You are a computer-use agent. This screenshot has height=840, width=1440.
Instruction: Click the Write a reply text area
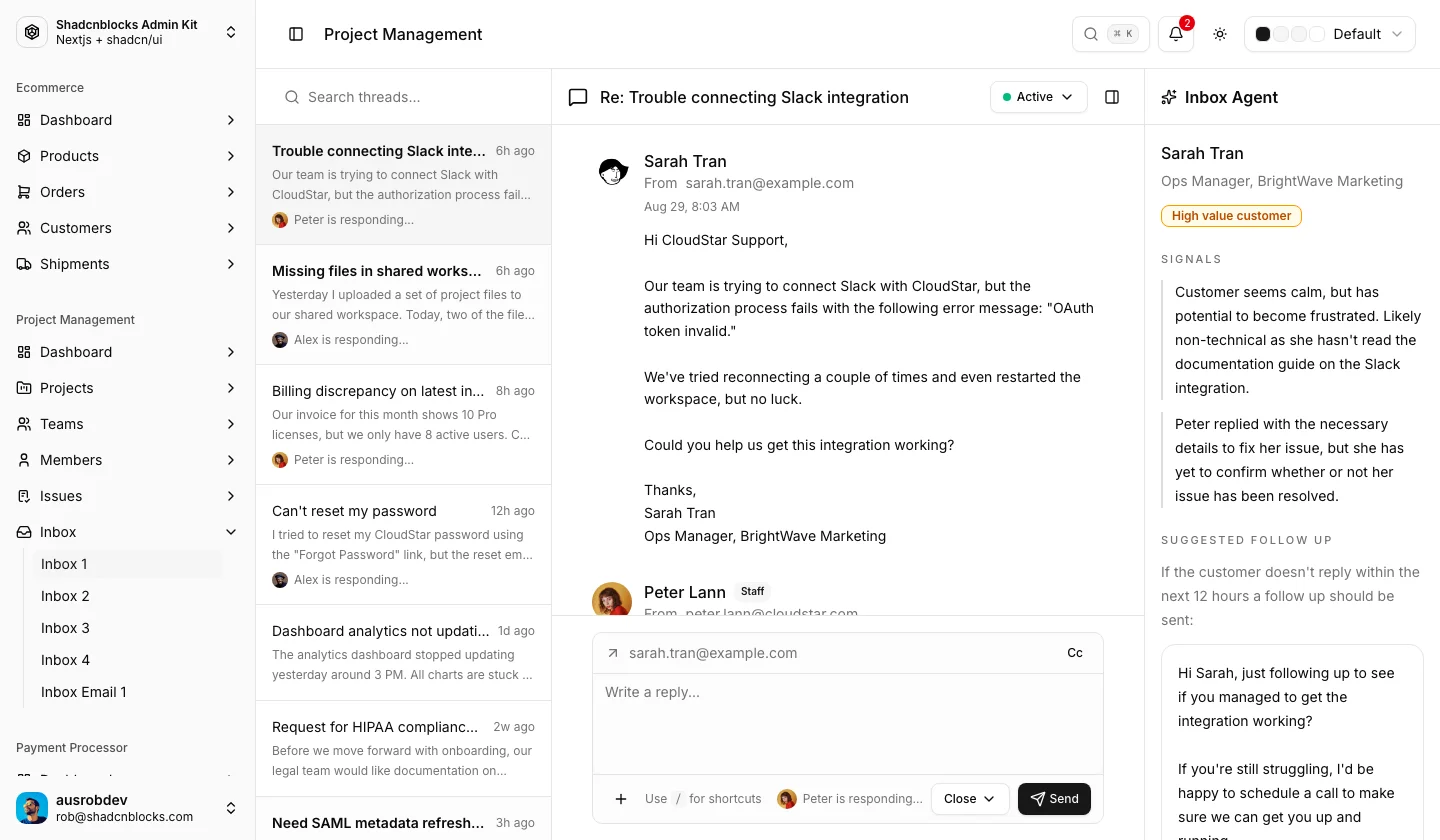coord(848,722)
